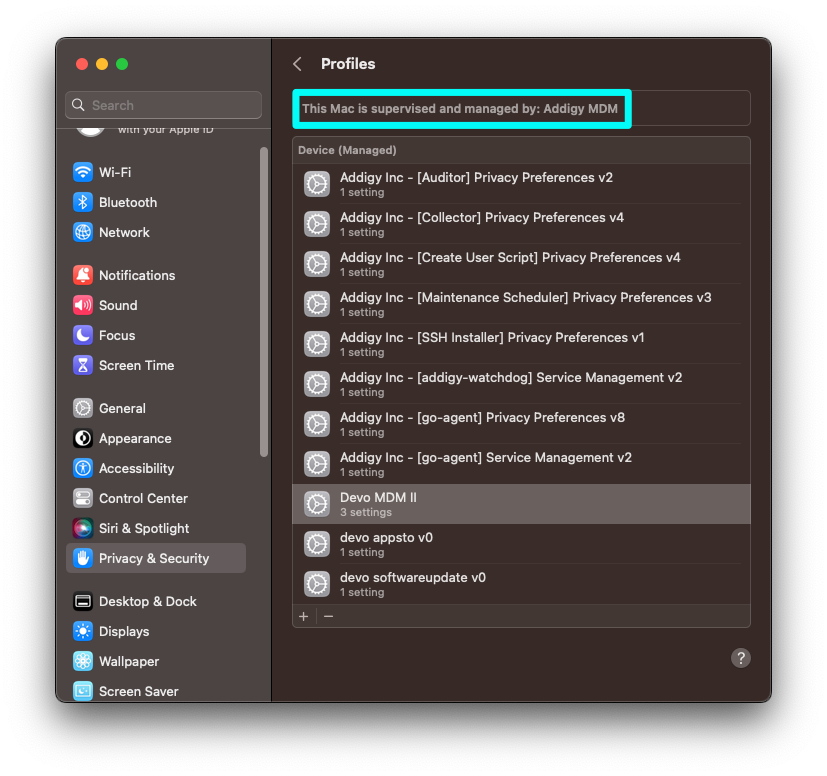
Task: Open Screen Saver in sidebar
Action: (x=156, y=691)
